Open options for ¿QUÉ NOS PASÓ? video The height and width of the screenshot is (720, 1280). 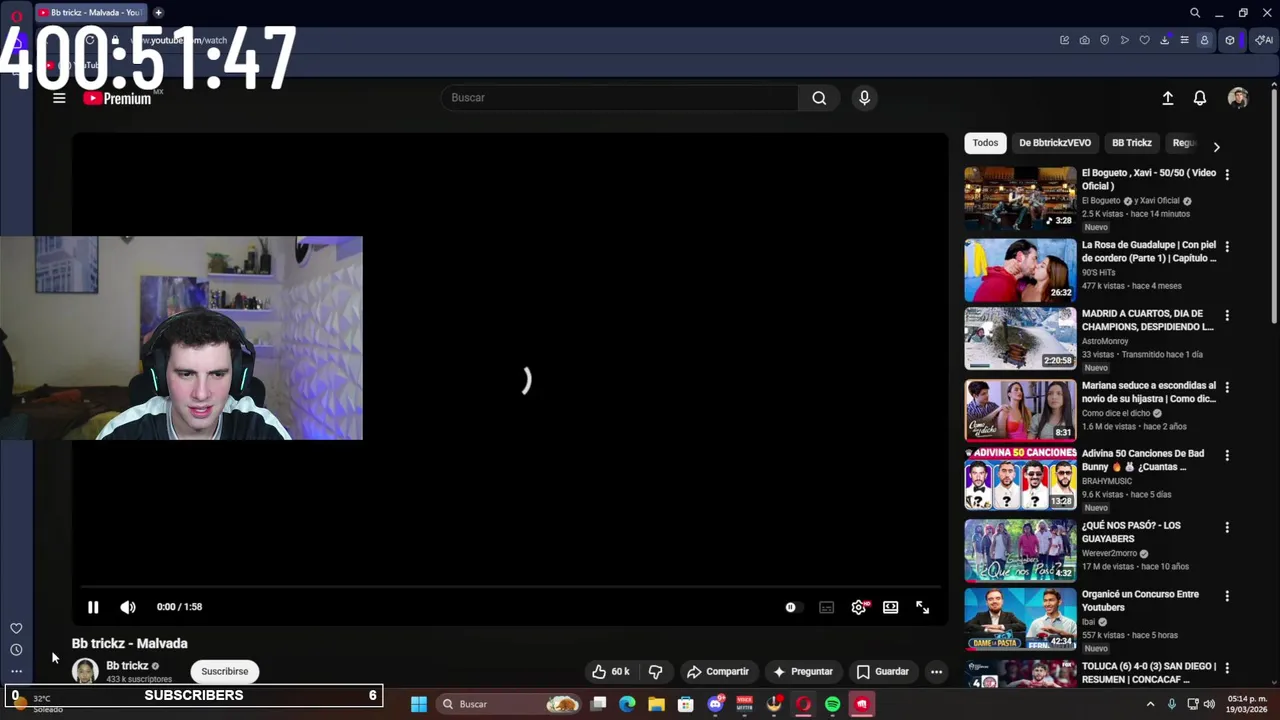(x=1227, y=527)
